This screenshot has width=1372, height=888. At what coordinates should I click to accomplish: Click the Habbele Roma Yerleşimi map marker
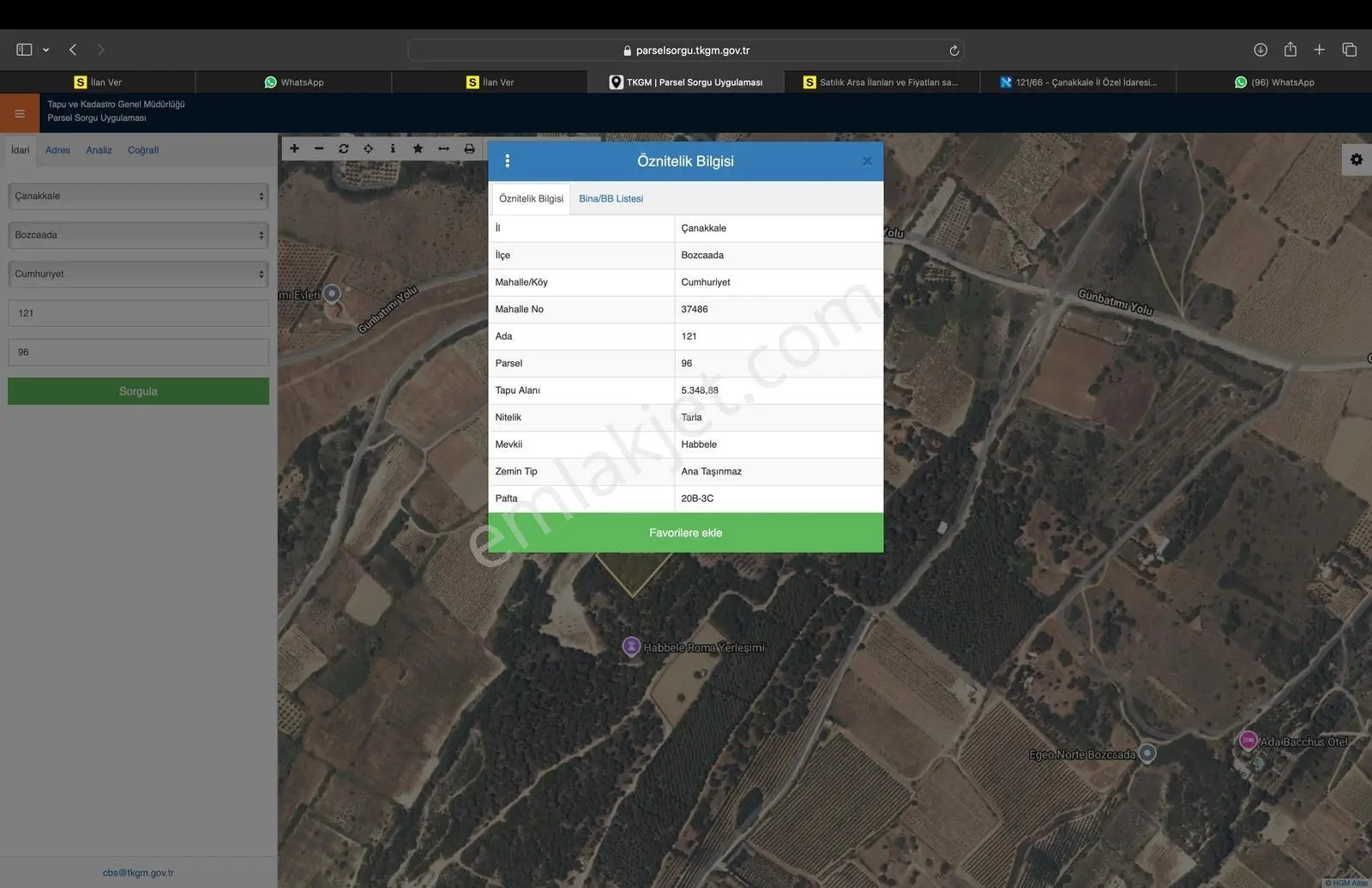[631, 646]
